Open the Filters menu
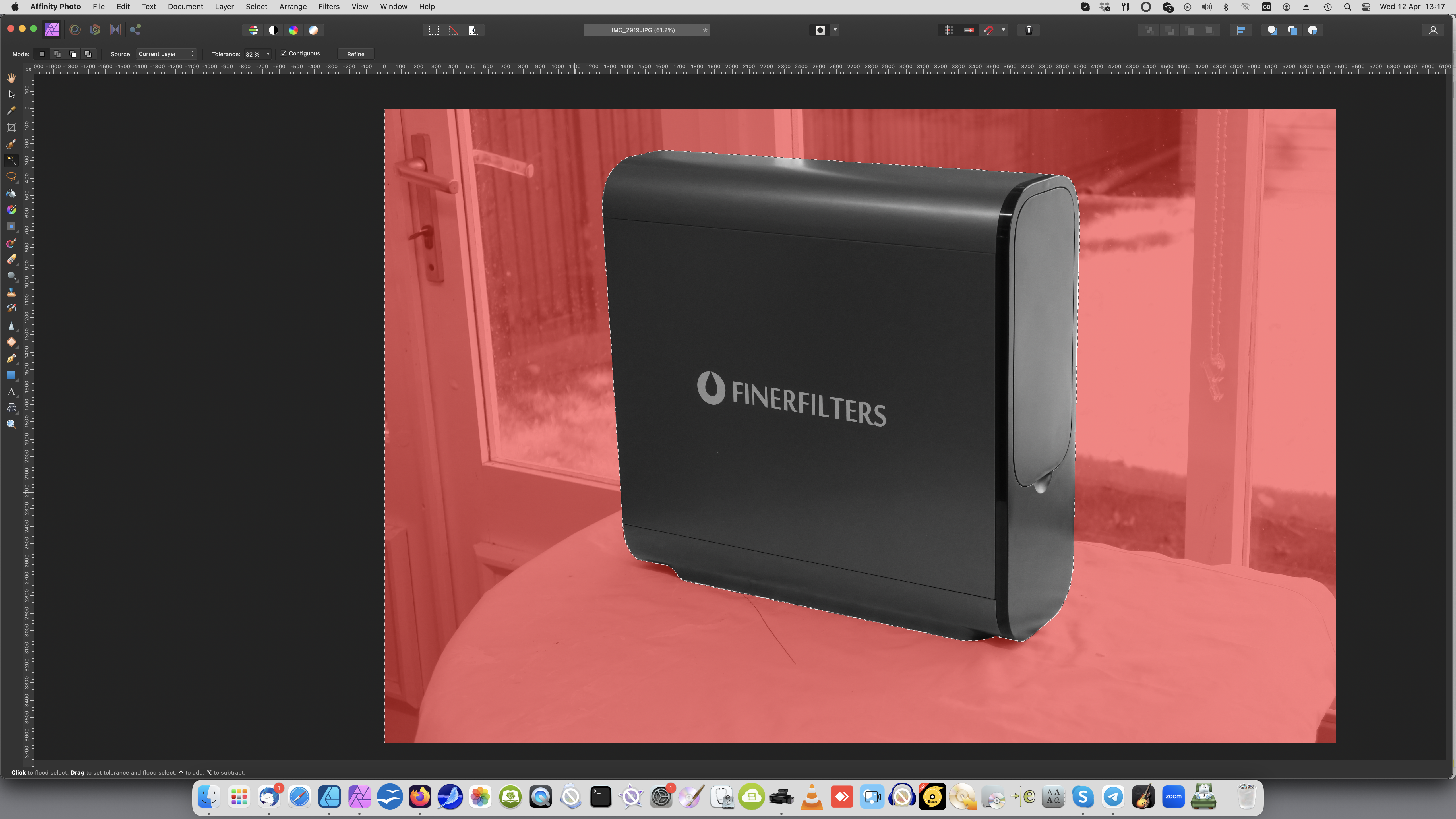 pos(328,6)
